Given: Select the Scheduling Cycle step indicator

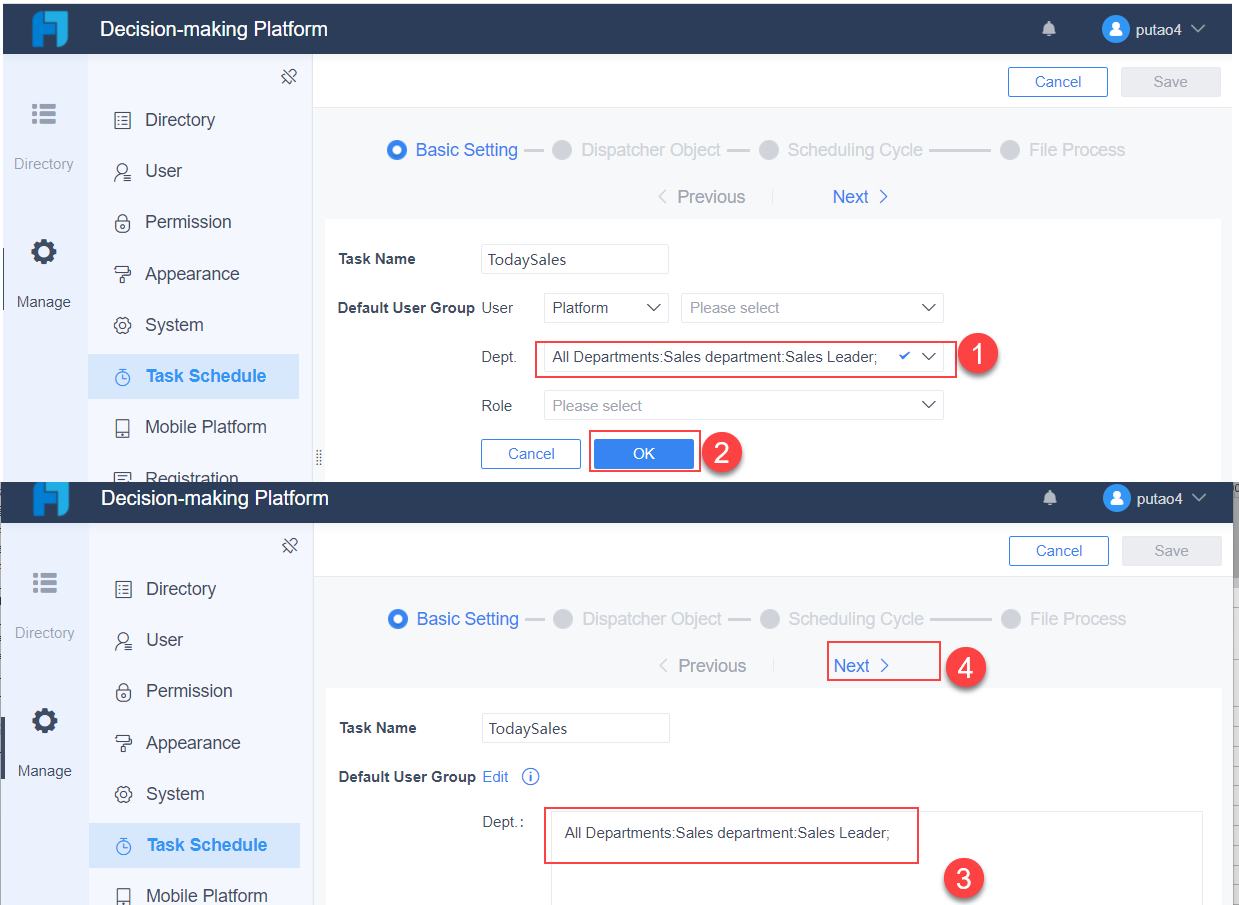Looking at the screenshot, I should point(769,149).
